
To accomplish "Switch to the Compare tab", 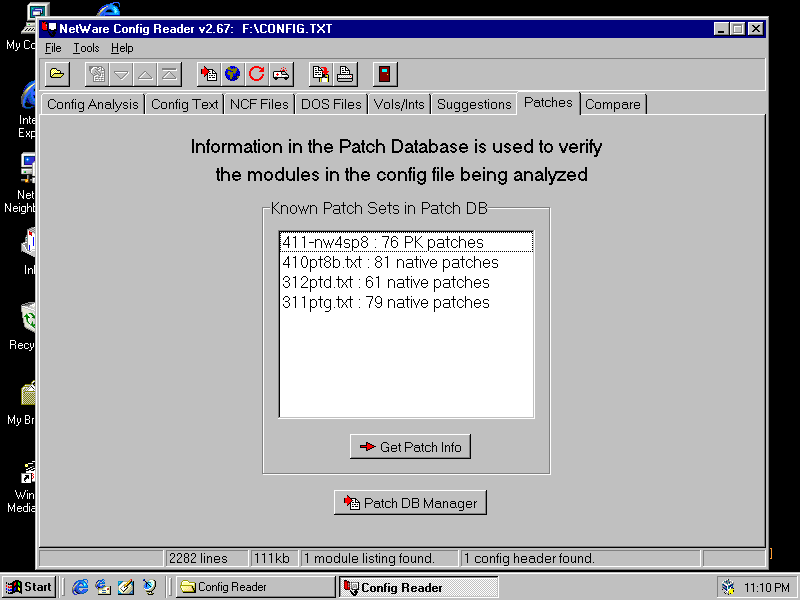I will pos(613,105).
